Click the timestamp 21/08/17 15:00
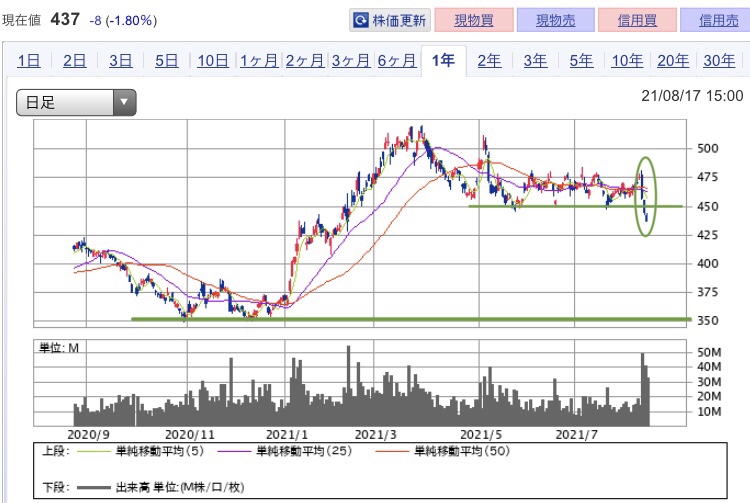This screenshot has width=750, height=503. click(692, 96)
